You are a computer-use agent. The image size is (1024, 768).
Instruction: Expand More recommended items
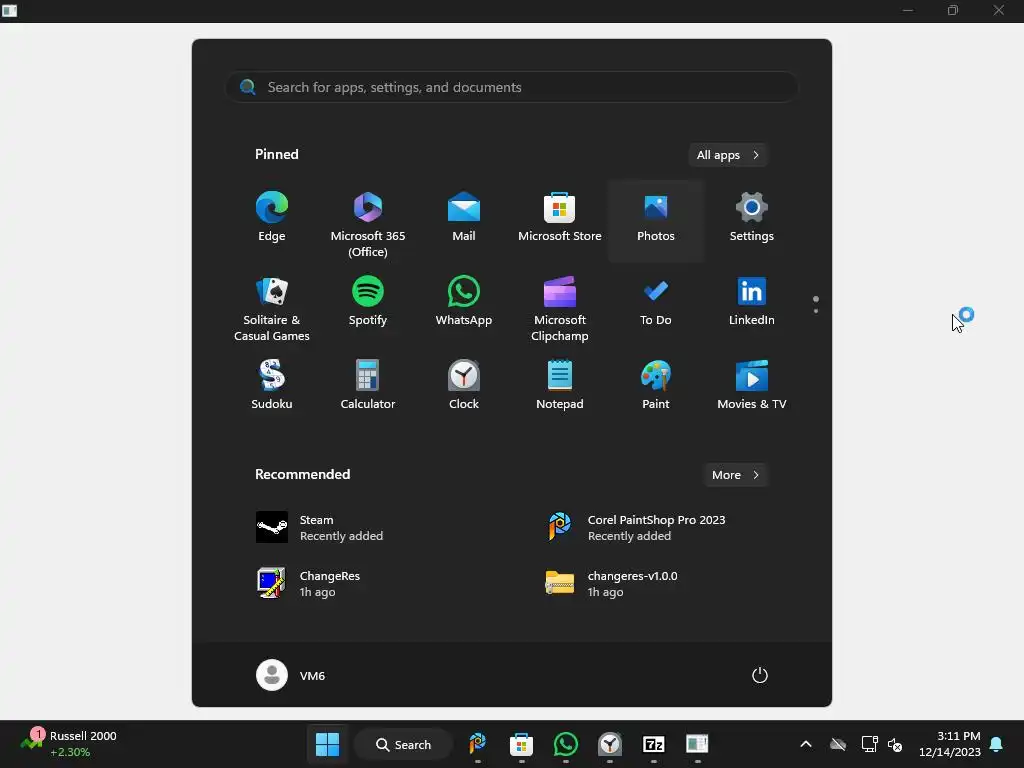(x=735, y=475)
